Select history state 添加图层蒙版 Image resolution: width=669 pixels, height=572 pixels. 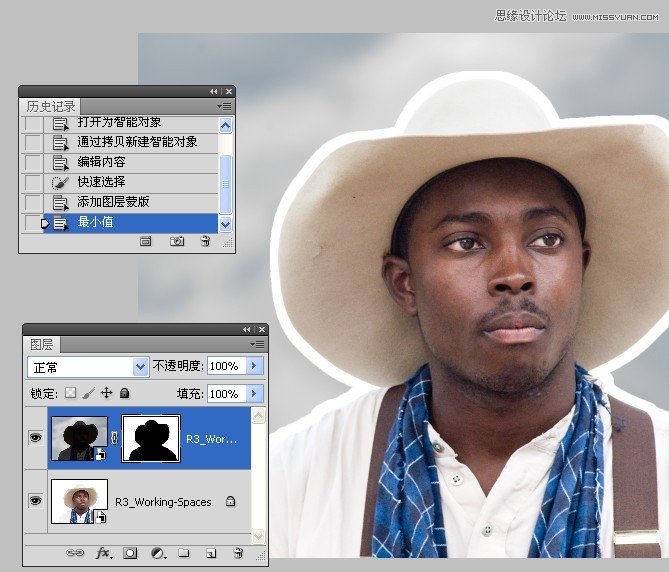pyautogui.click(x=131, y=203)
